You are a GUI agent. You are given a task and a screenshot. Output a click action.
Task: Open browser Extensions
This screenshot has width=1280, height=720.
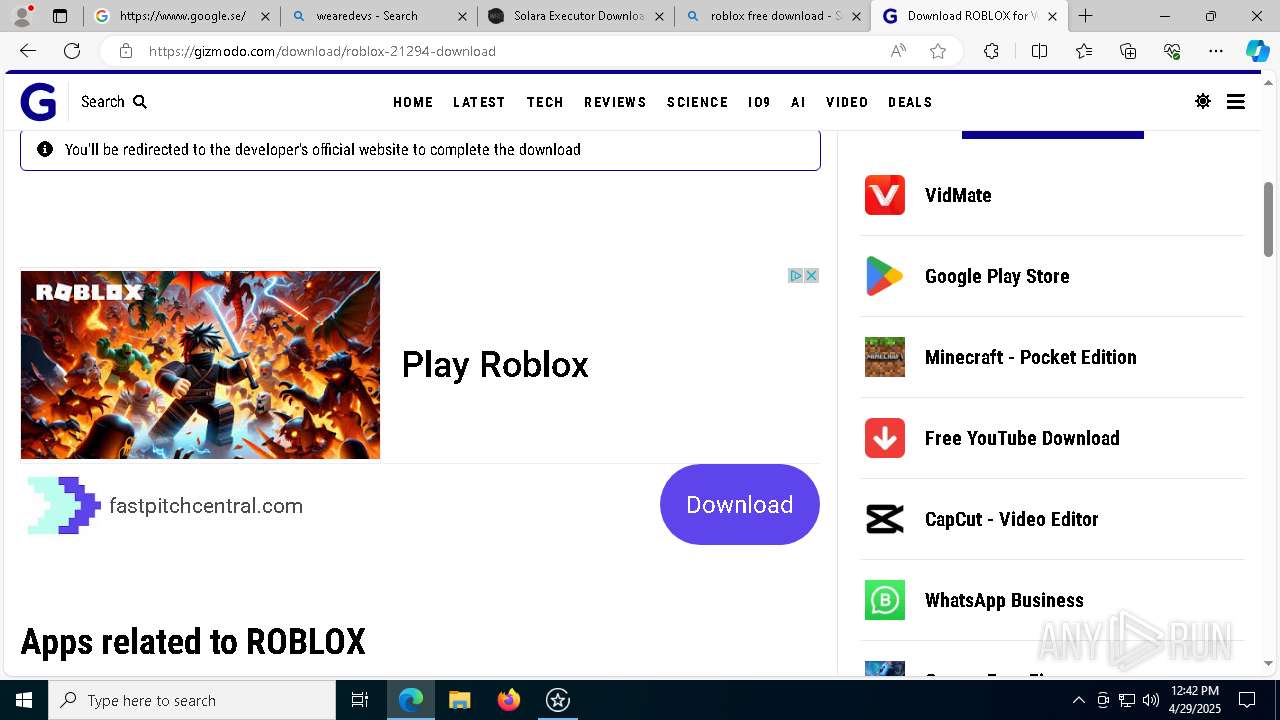click(991, 51)
